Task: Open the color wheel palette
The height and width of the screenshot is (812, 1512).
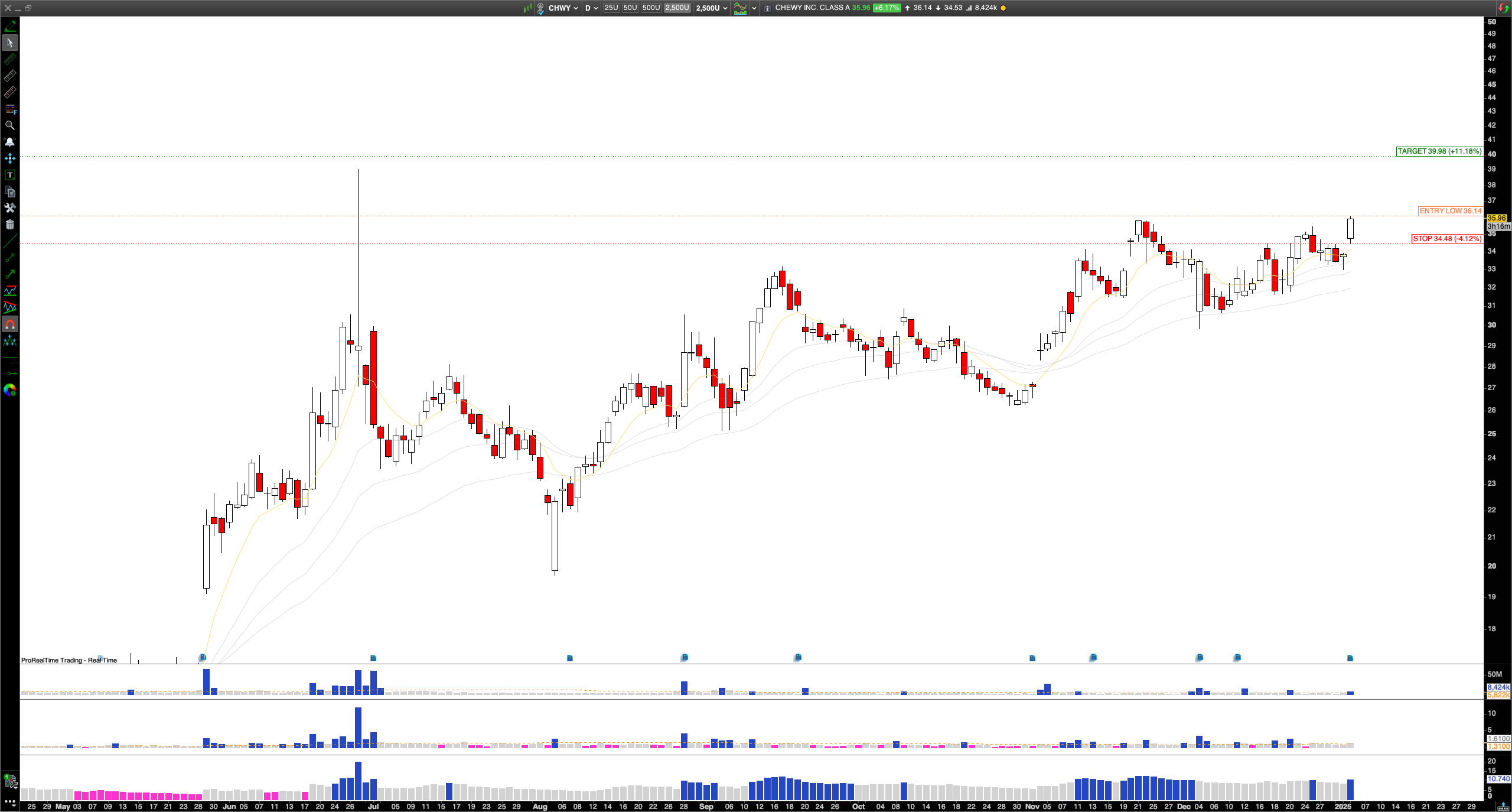Action: tap(9, 390)
